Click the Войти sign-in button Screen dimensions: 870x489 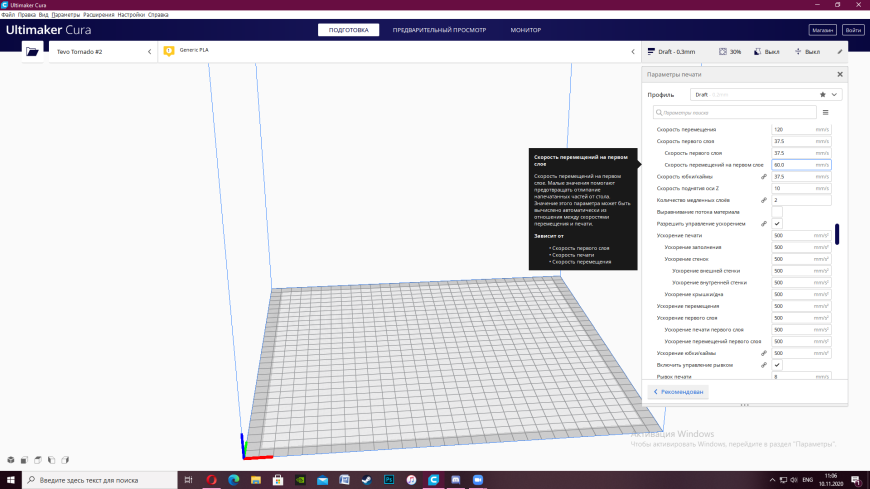click(x=853, y=30)
